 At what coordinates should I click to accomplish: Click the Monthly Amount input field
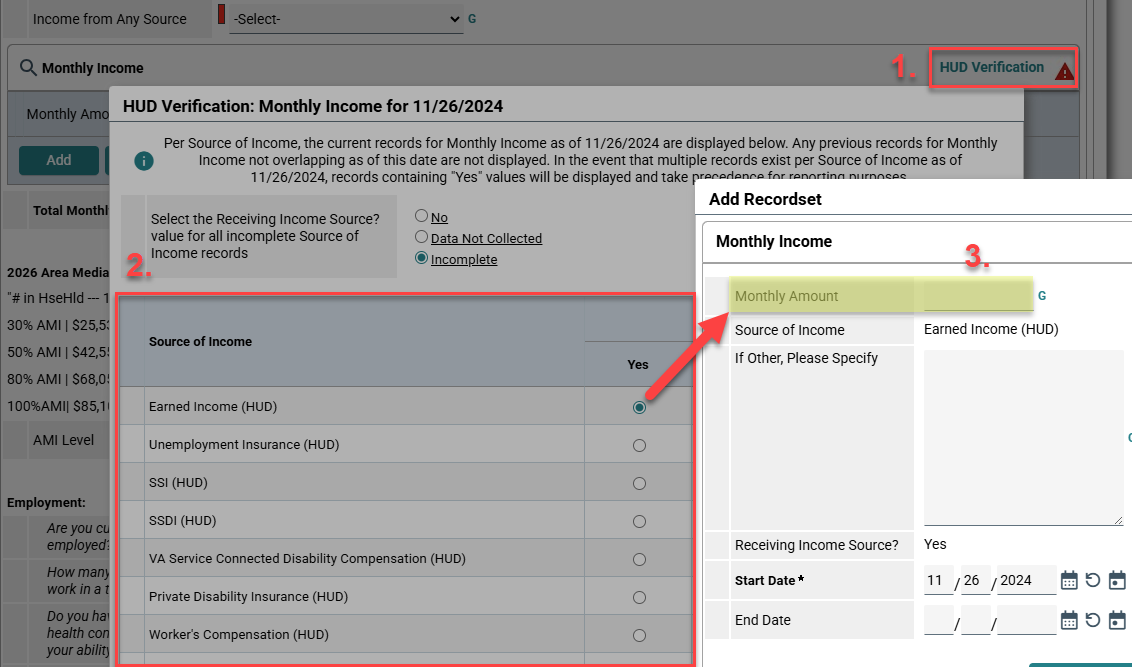[x=978, y=296]
